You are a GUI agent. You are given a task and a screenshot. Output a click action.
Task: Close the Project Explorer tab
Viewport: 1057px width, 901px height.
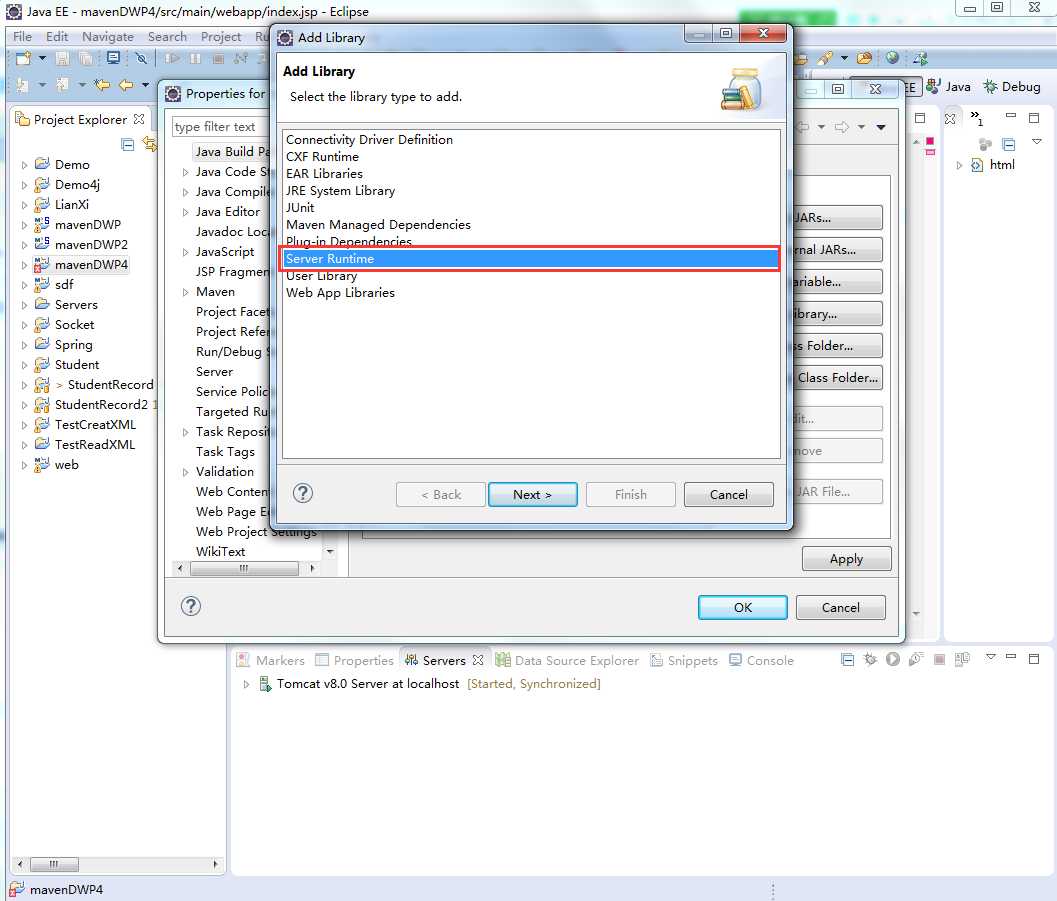139,119
